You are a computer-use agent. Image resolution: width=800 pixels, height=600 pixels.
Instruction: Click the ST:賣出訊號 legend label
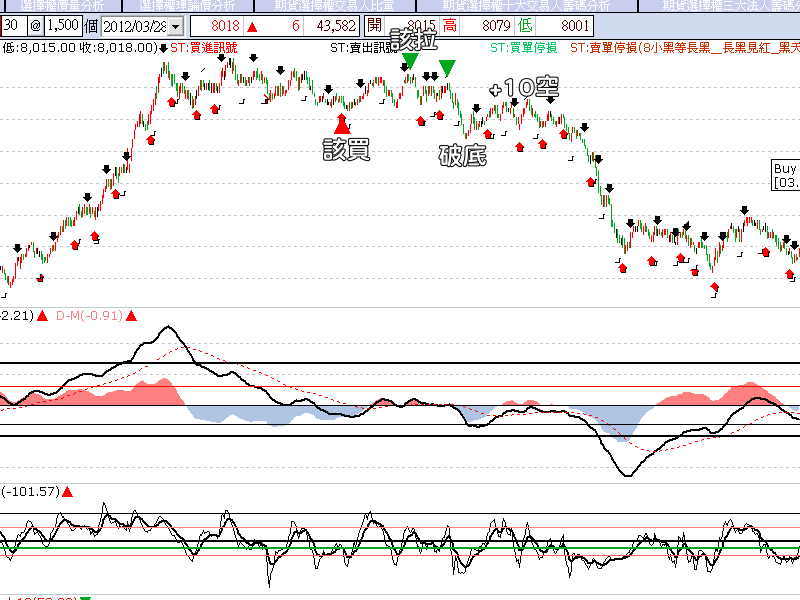[x=363, y=48]
